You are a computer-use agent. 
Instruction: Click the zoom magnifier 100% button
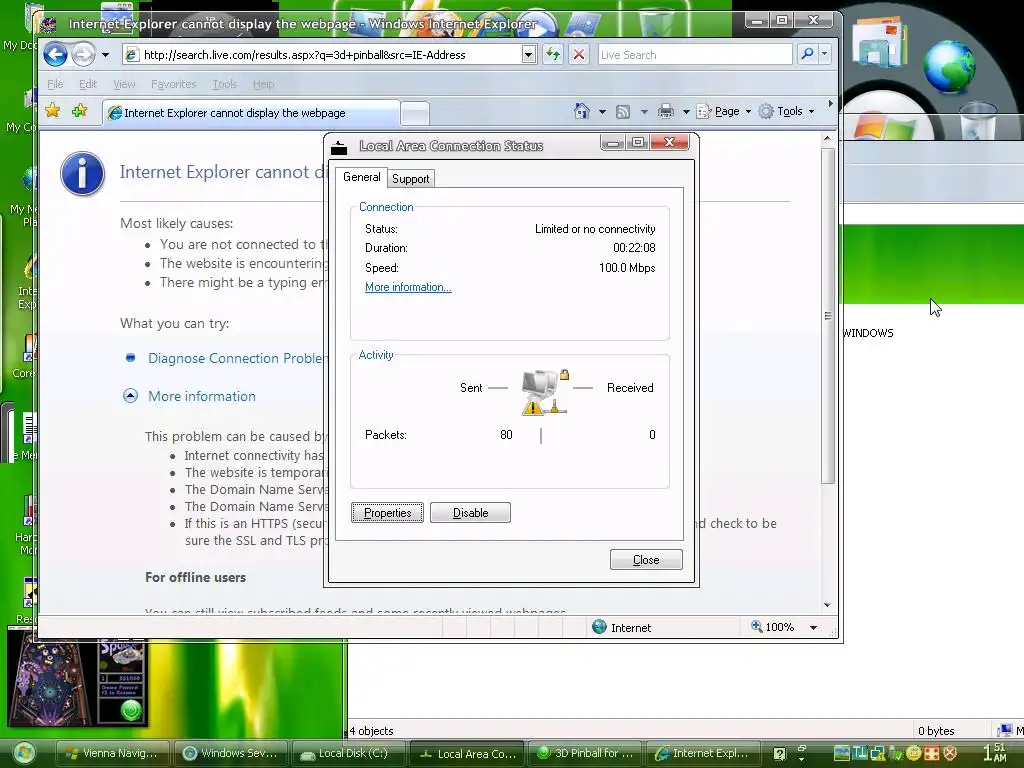point(773,627)
